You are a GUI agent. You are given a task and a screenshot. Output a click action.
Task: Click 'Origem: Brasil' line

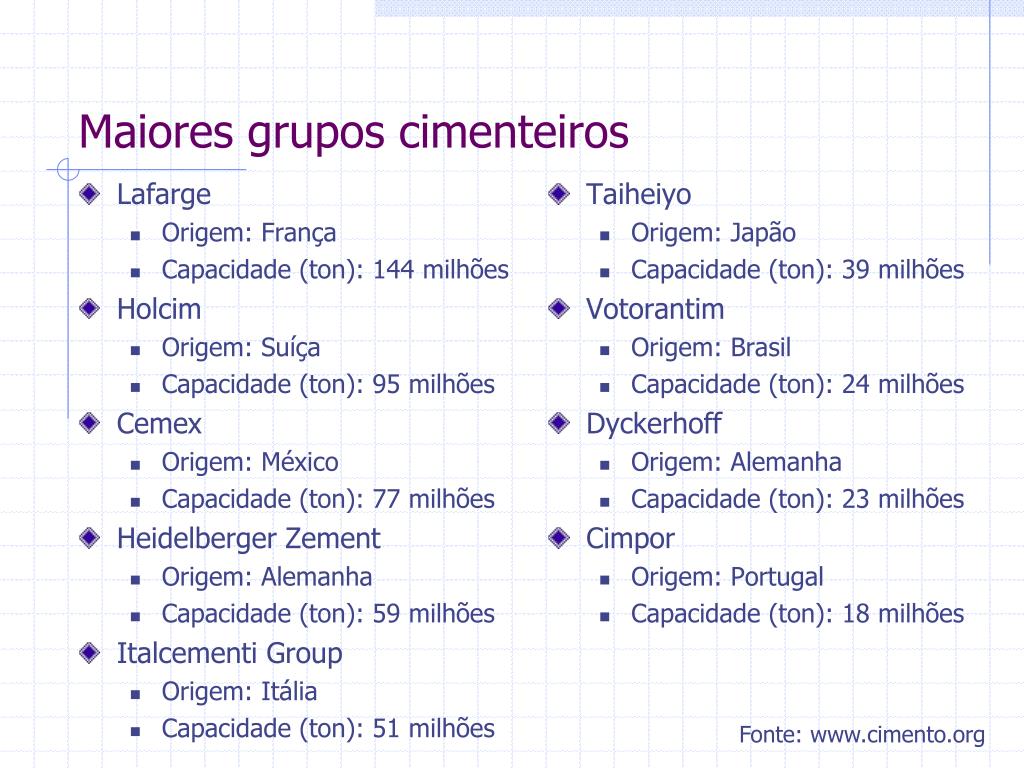[x=711, y=348]
